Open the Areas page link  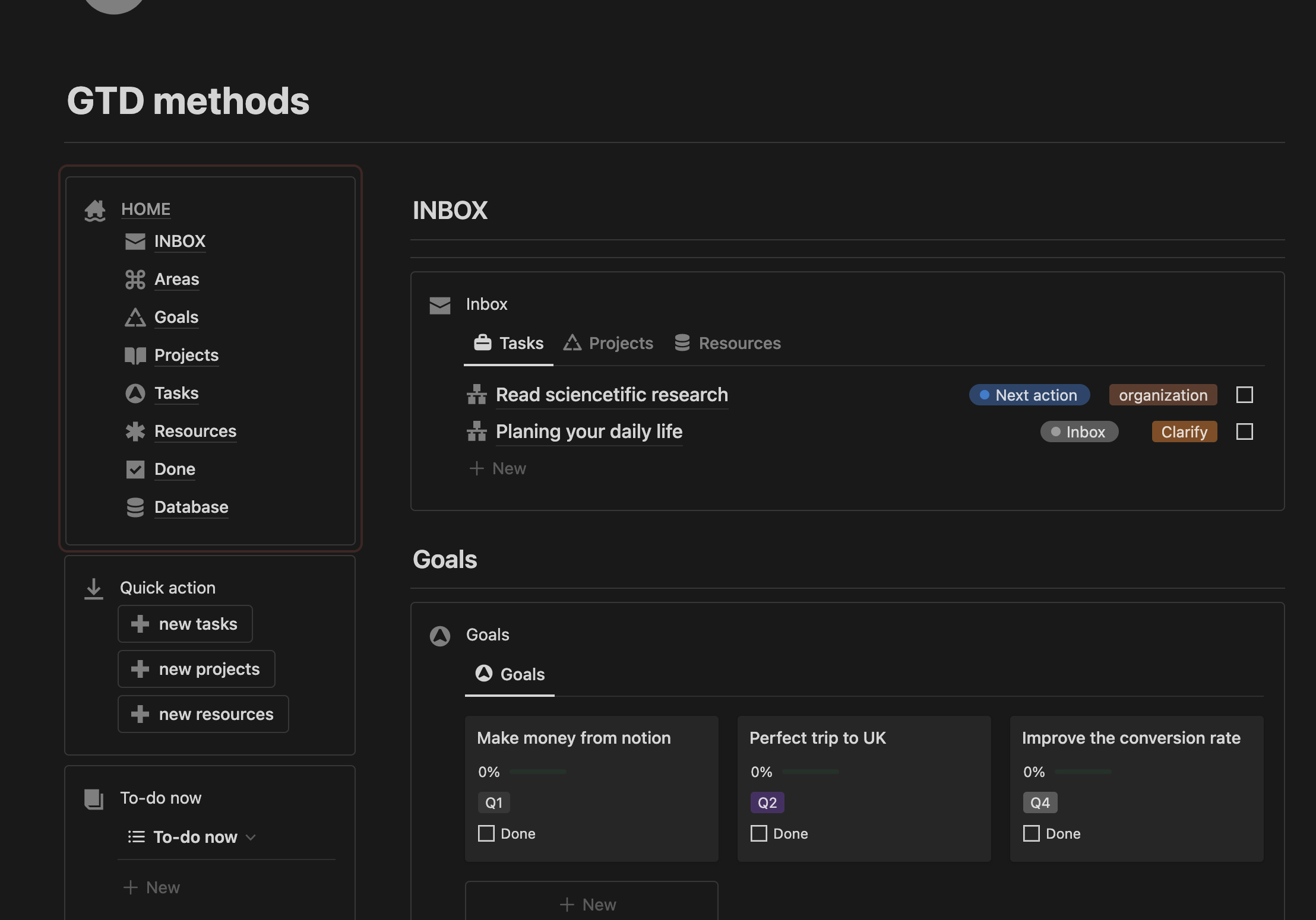click(x=177, y=279)
